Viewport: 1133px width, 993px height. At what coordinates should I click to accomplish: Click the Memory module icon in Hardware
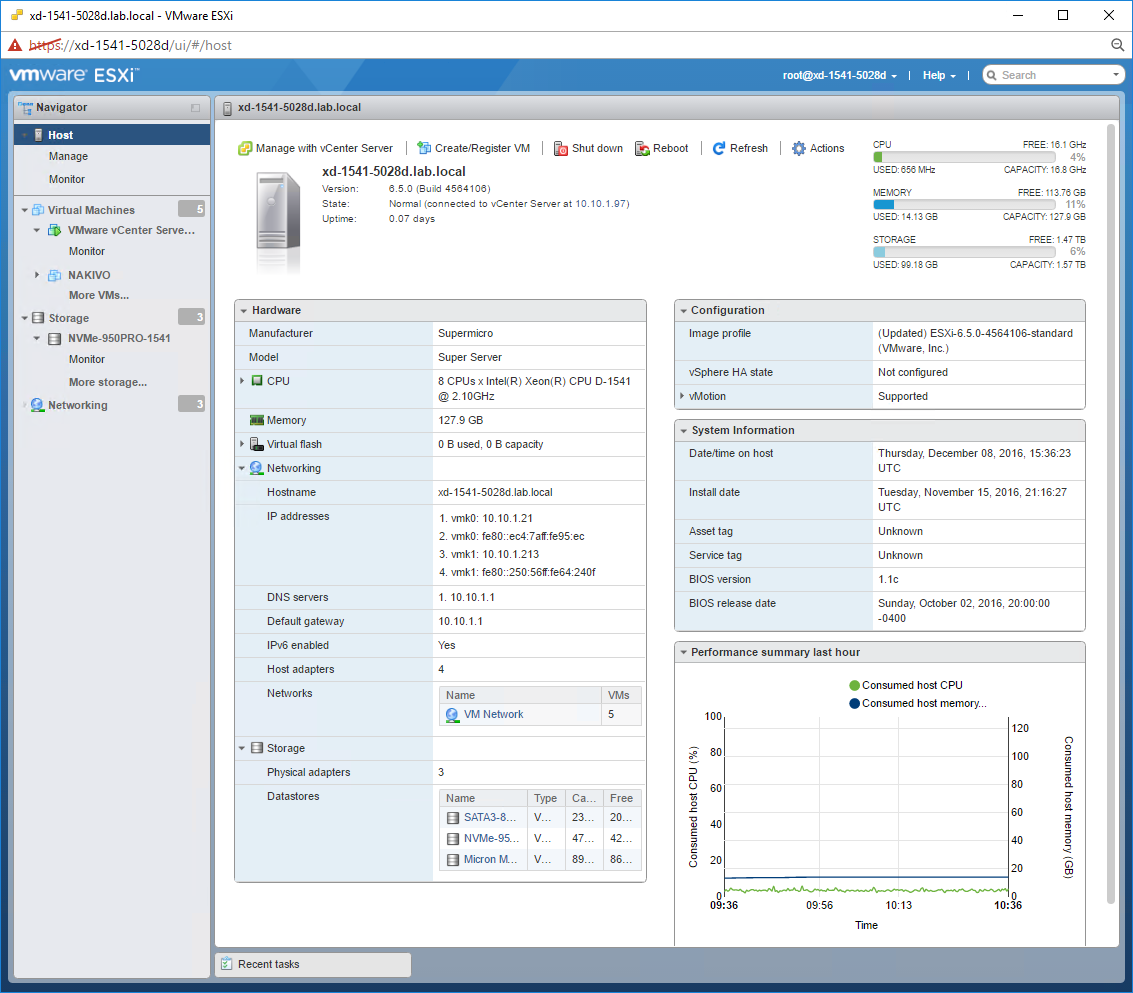(257, 420)
